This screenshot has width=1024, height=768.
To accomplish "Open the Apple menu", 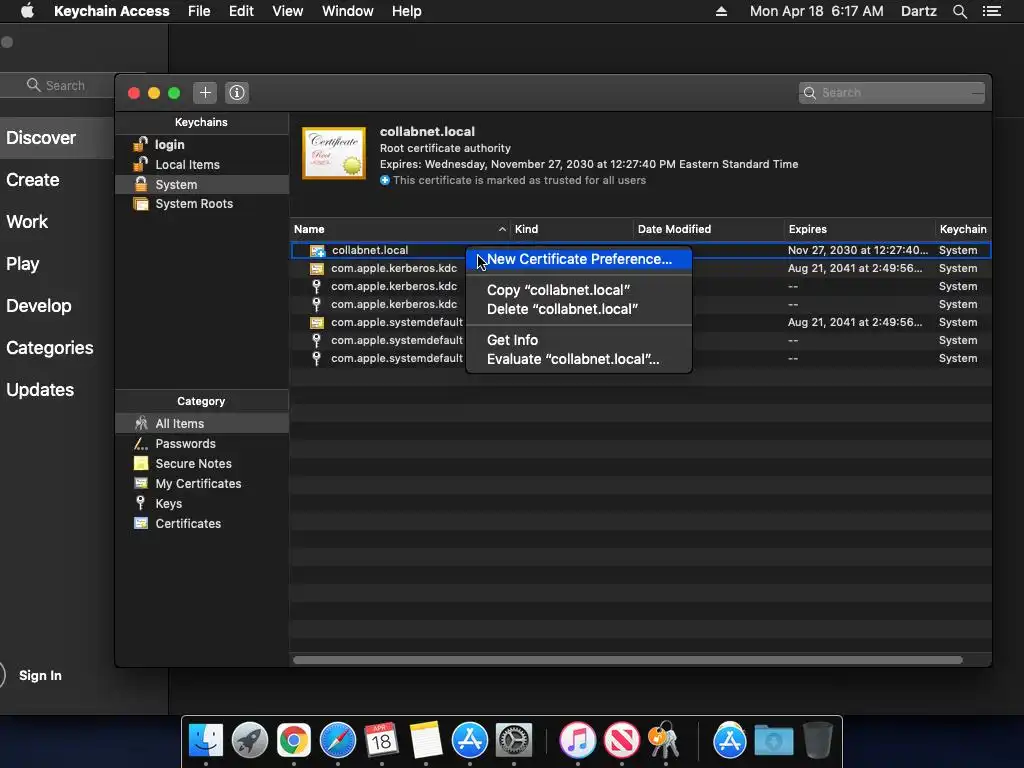I will click(27, 11).
